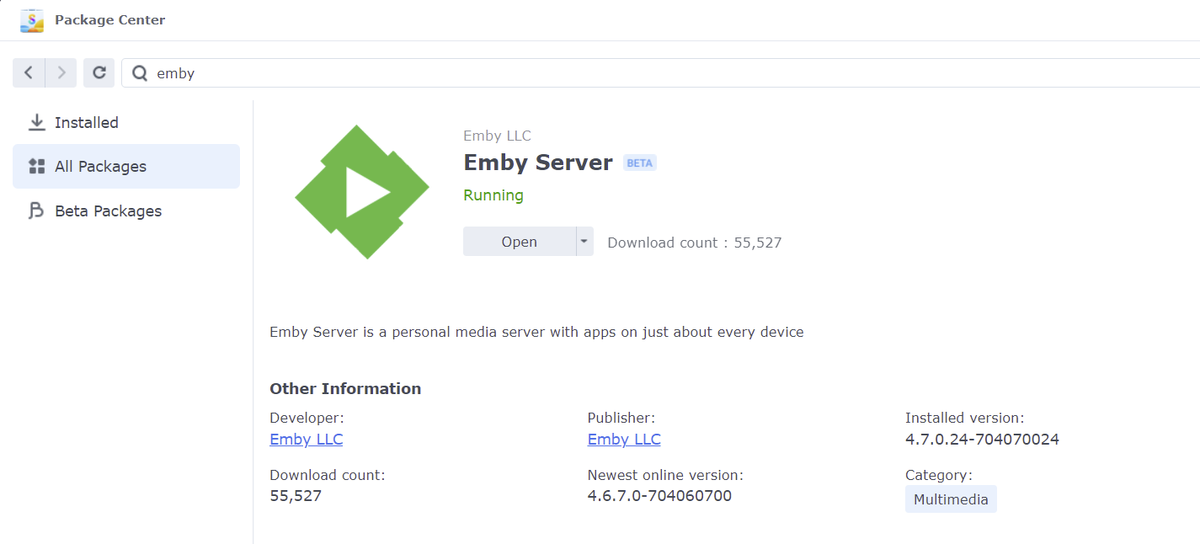The width and height of the screenshot is (1200, 544).
Task: Click the BETA badge next to title
Action: 640,163
